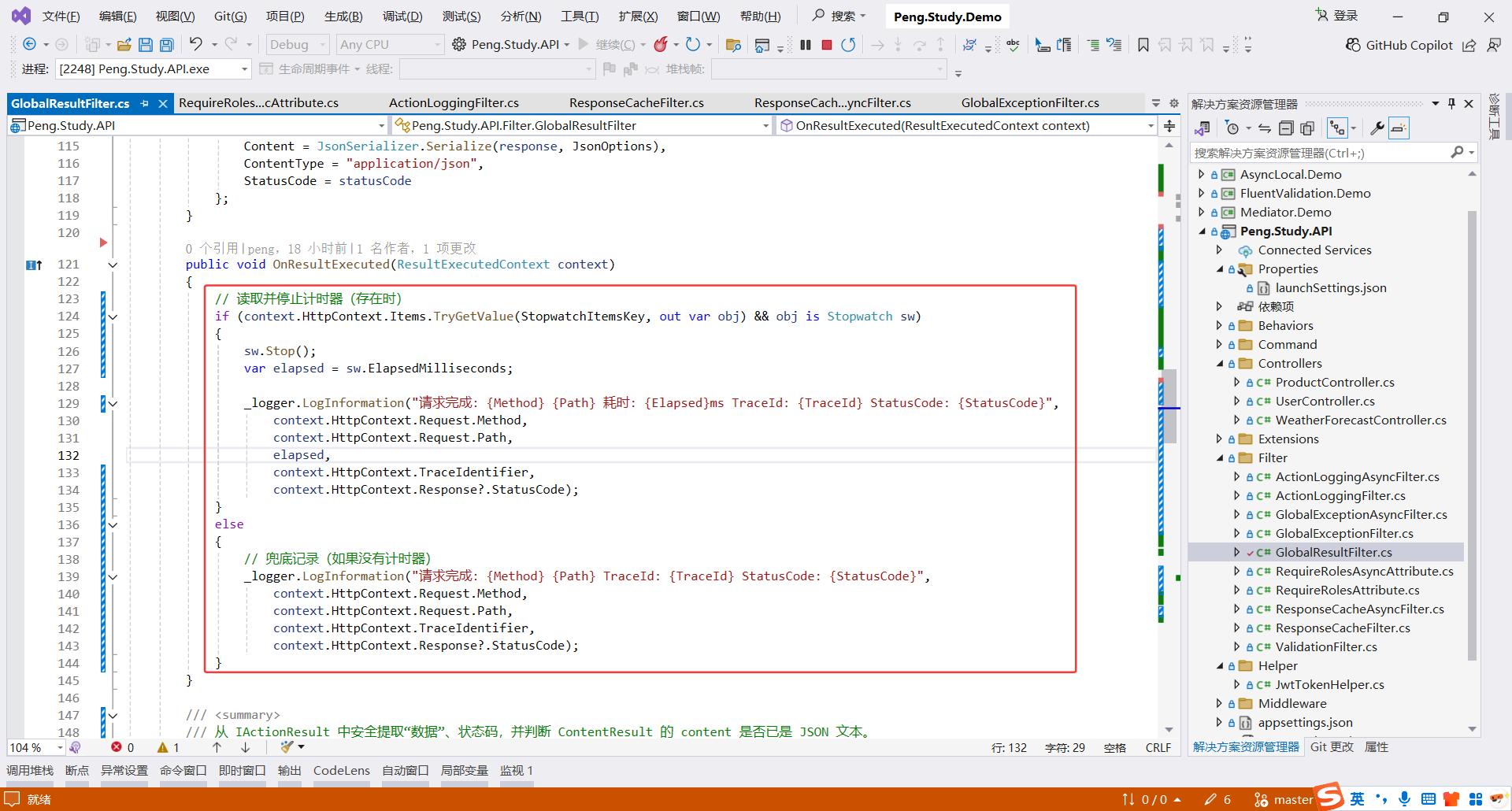The image size is (1512, 811).
Task: Switch to the ResponseCacheFilter.cs tab
Action: 636,103
